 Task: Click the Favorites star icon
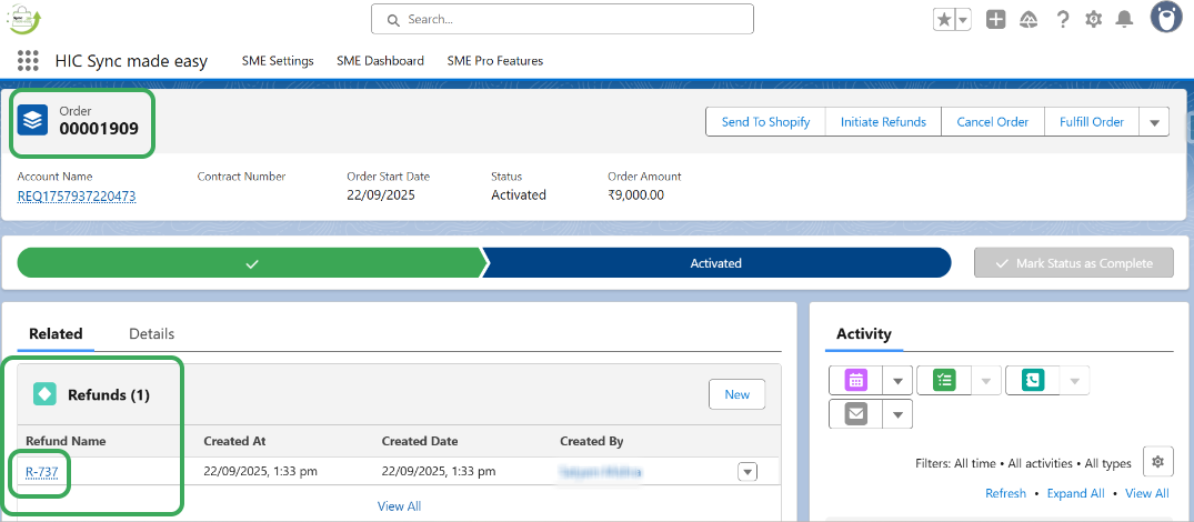pyautogui.click(x=944, y=20)
